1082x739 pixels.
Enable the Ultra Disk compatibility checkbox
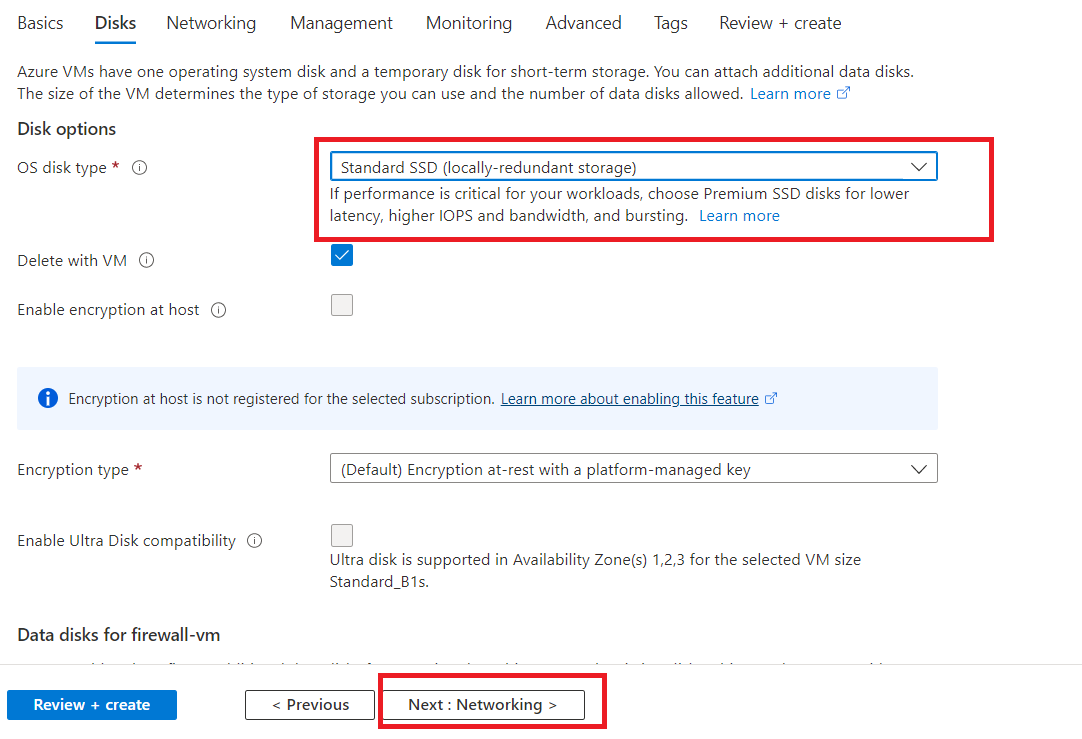click(342, 535)
